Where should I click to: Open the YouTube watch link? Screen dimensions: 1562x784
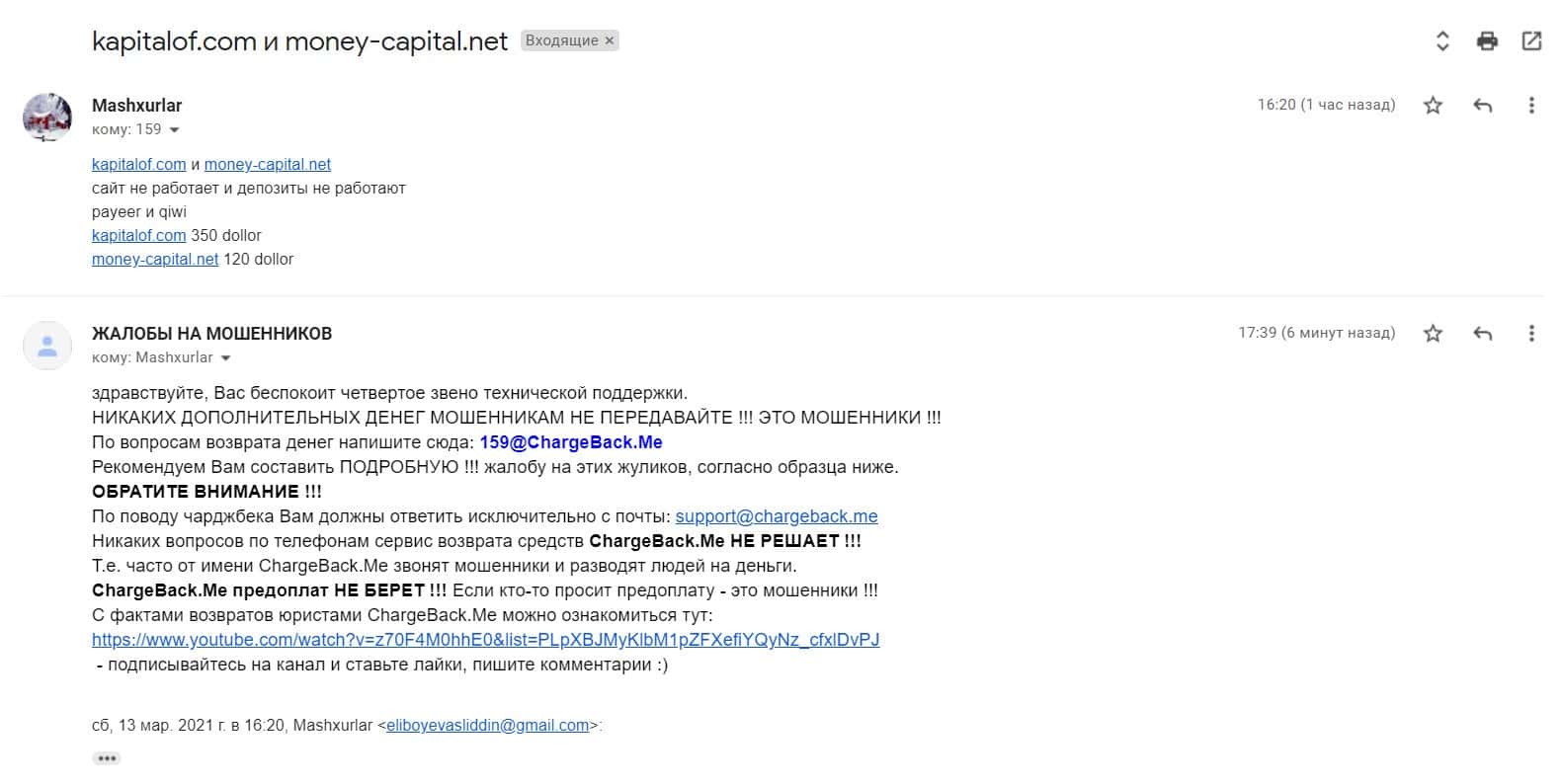click(485, 640)
